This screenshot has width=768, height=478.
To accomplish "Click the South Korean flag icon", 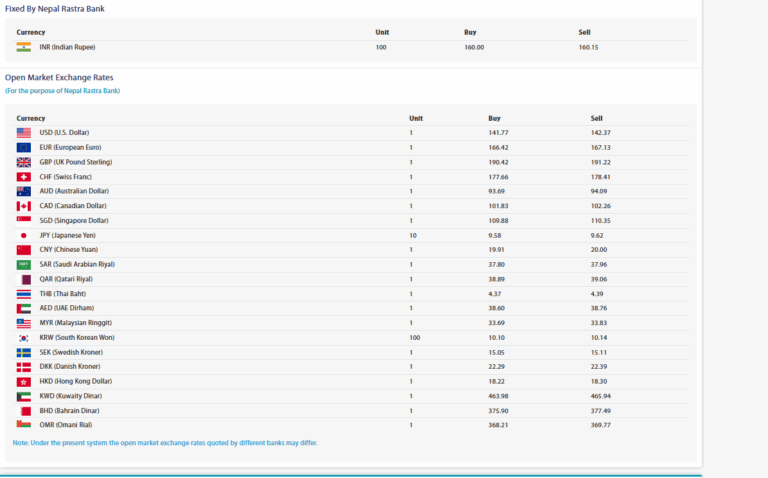I will click(x=24, y=338).
